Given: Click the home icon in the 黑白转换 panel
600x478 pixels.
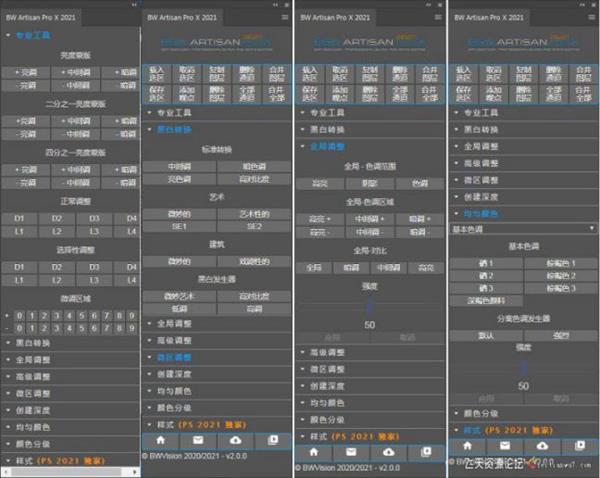Looking at the screenshot, I should point(161,440).
